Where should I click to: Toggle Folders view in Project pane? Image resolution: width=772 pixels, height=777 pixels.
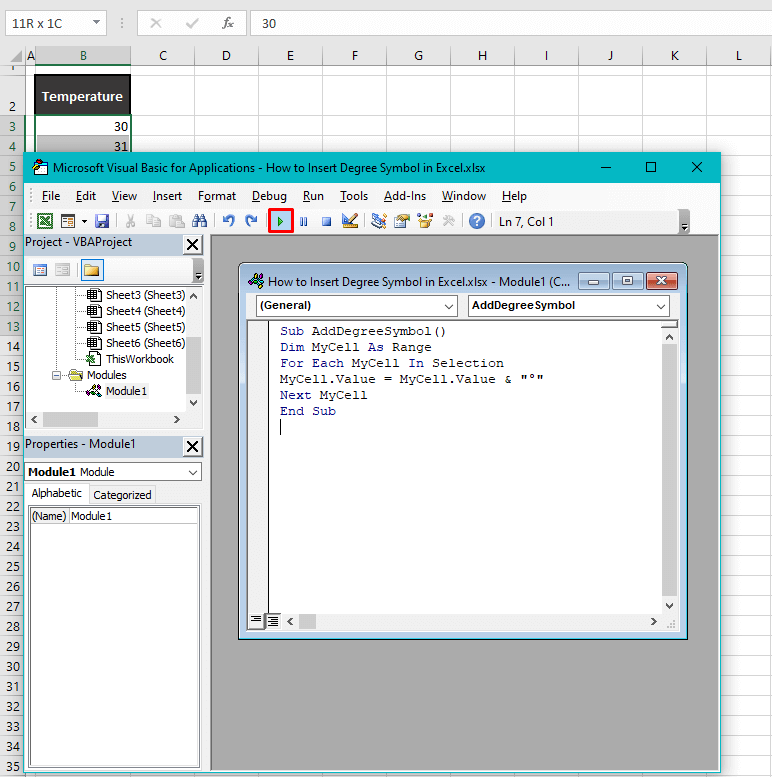click(x=92, y=270)
